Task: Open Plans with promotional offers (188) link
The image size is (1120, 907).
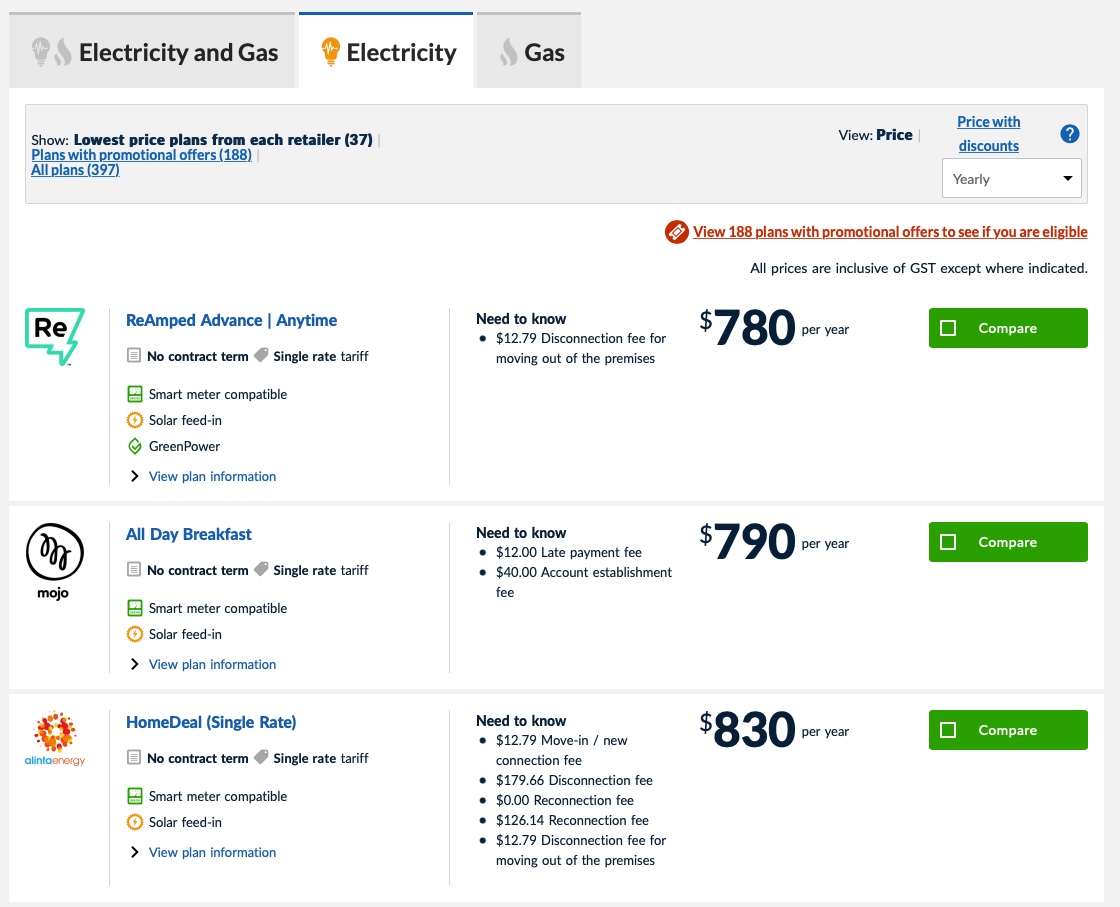Action: point(141,155)
